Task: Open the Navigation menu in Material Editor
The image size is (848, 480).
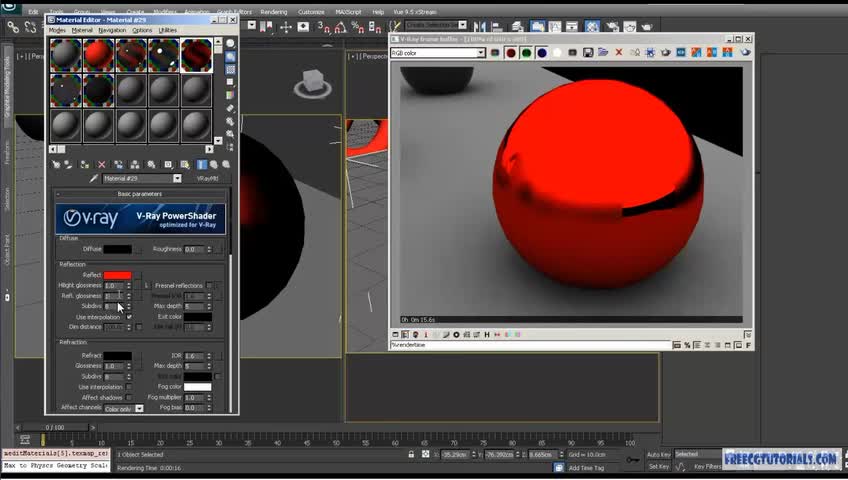Action: tap(112, 30)
